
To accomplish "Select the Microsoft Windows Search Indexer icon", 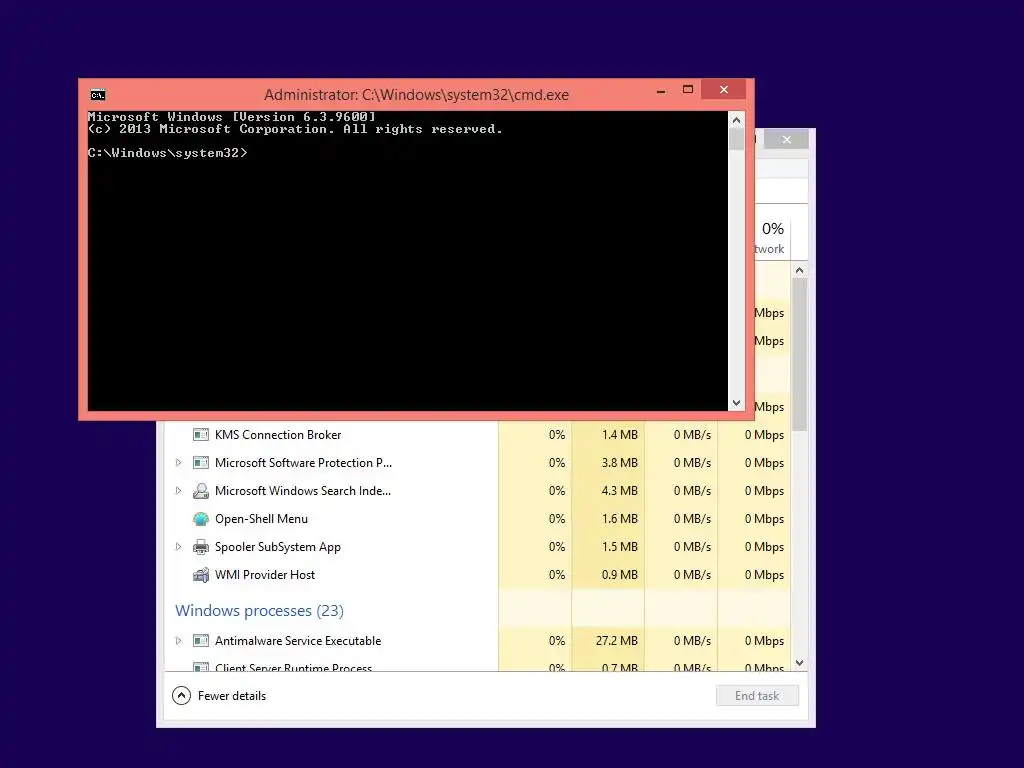I will click(x=200, y=491).
